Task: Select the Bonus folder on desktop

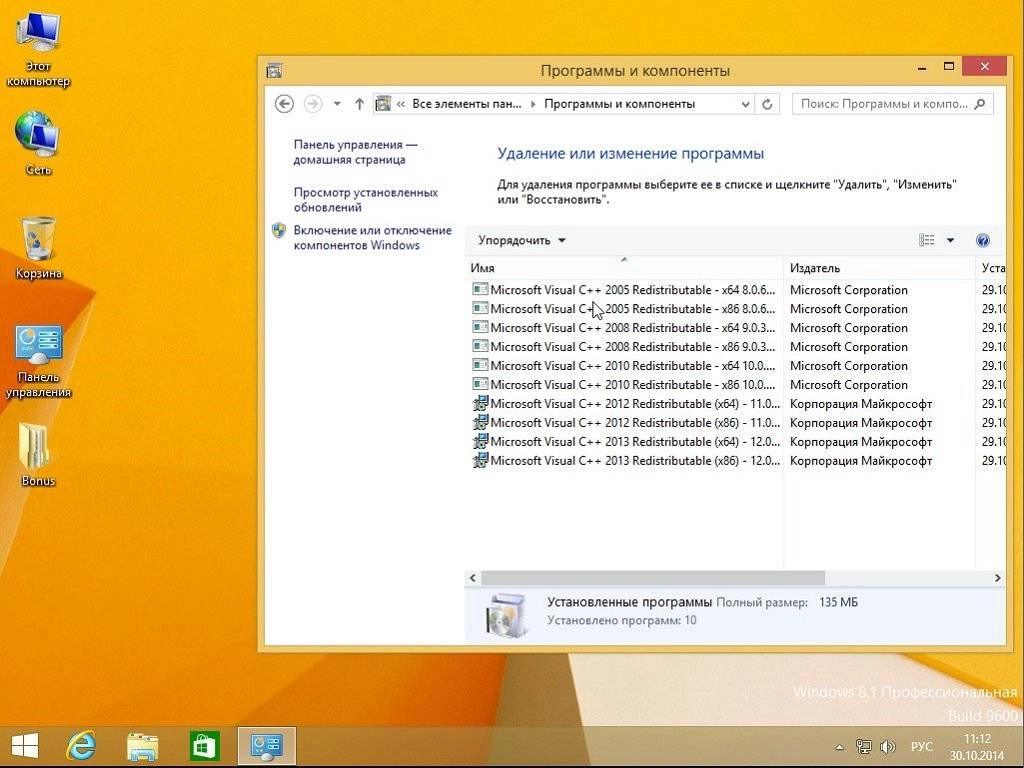Action: click(x=38, y=455)
